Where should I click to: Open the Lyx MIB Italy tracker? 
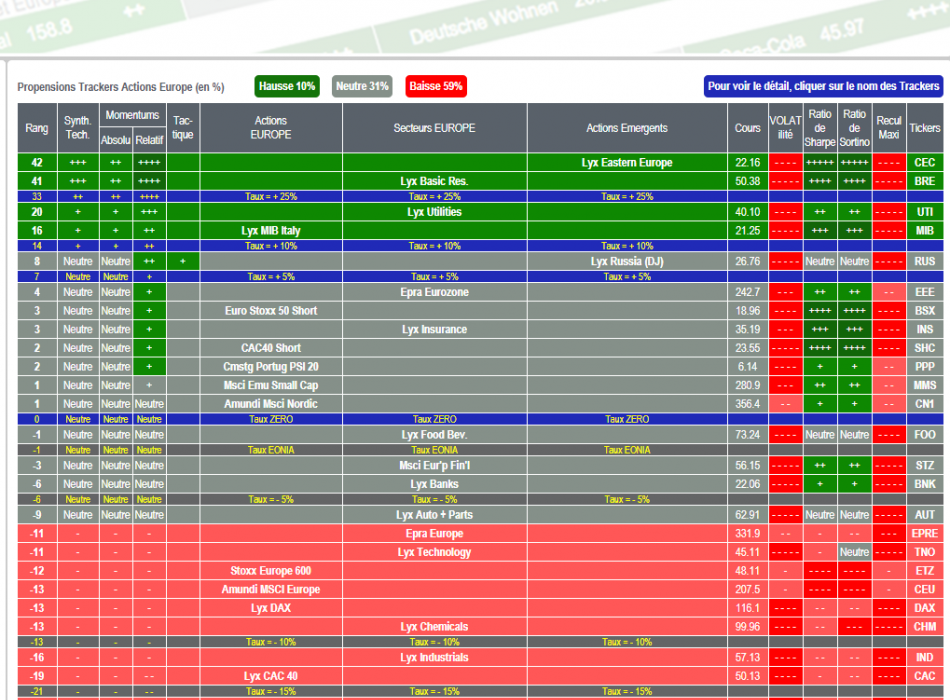pos(270,231)
